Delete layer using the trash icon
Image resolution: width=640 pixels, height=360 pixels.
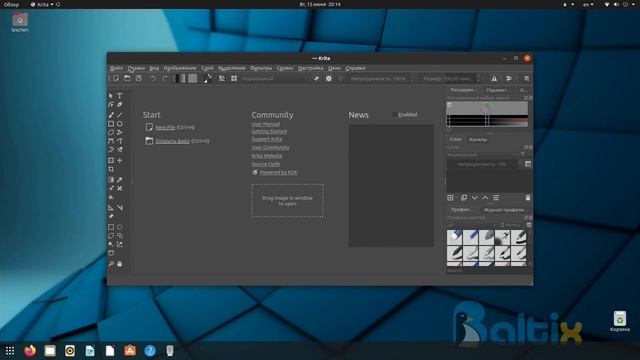pyautogui.click(x=528, y=198)
